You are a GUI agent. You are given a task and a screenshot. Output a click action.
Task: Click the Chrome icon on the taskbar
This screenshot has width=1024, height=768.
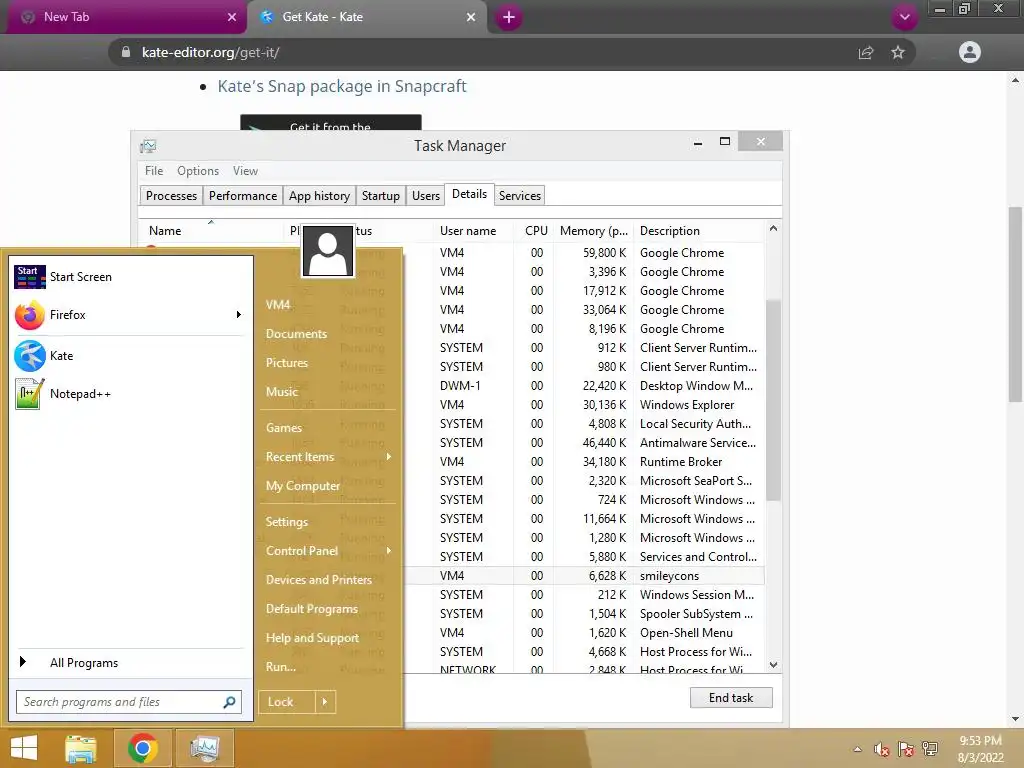click(x=142, y=748)
